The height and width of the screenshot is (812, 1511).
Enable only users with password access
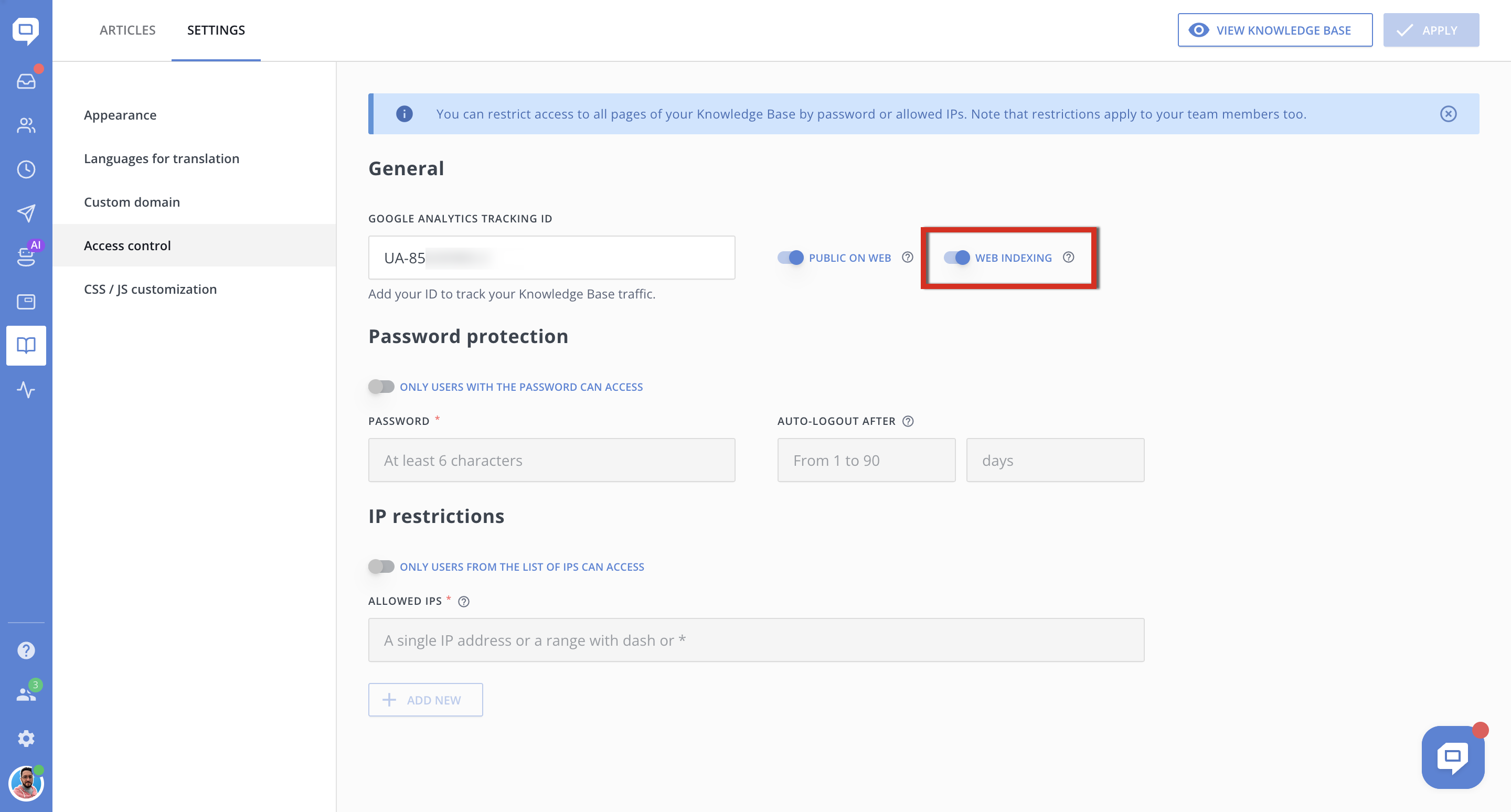click(381, 387)
